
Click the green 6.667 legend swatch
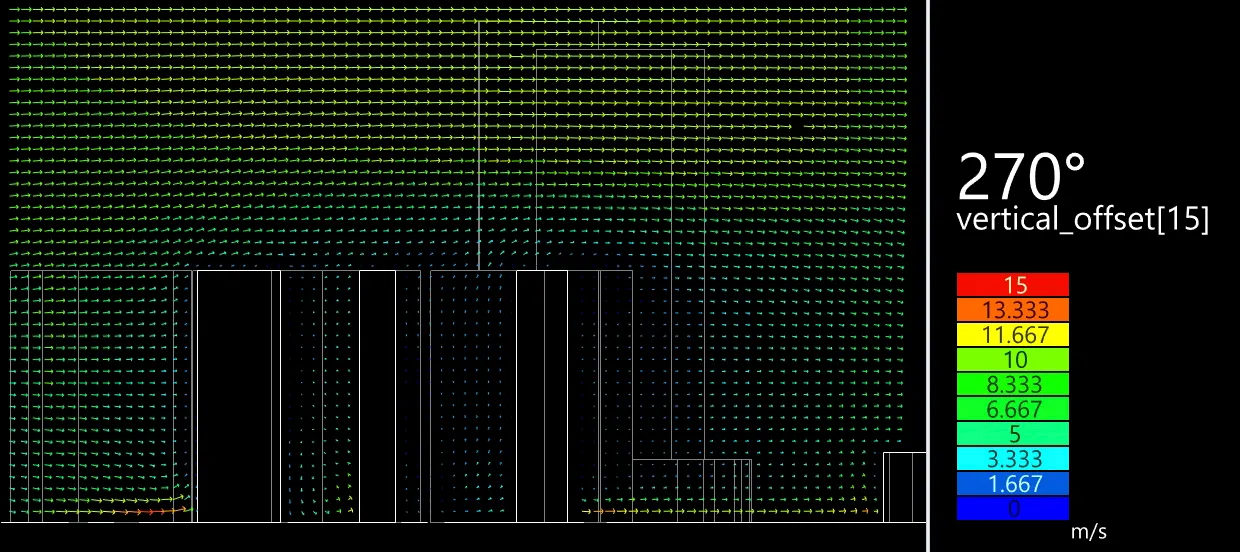(x=1013, y=409)
